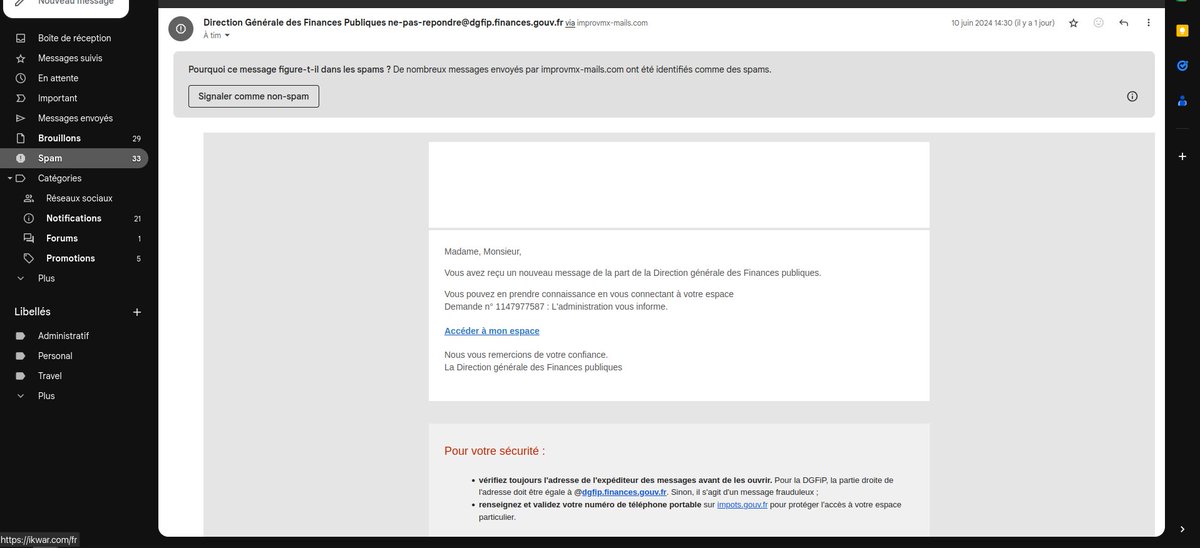Get add-ons with side panel plus
This screenshot has width=1200, height=548.
[1182, 157]
